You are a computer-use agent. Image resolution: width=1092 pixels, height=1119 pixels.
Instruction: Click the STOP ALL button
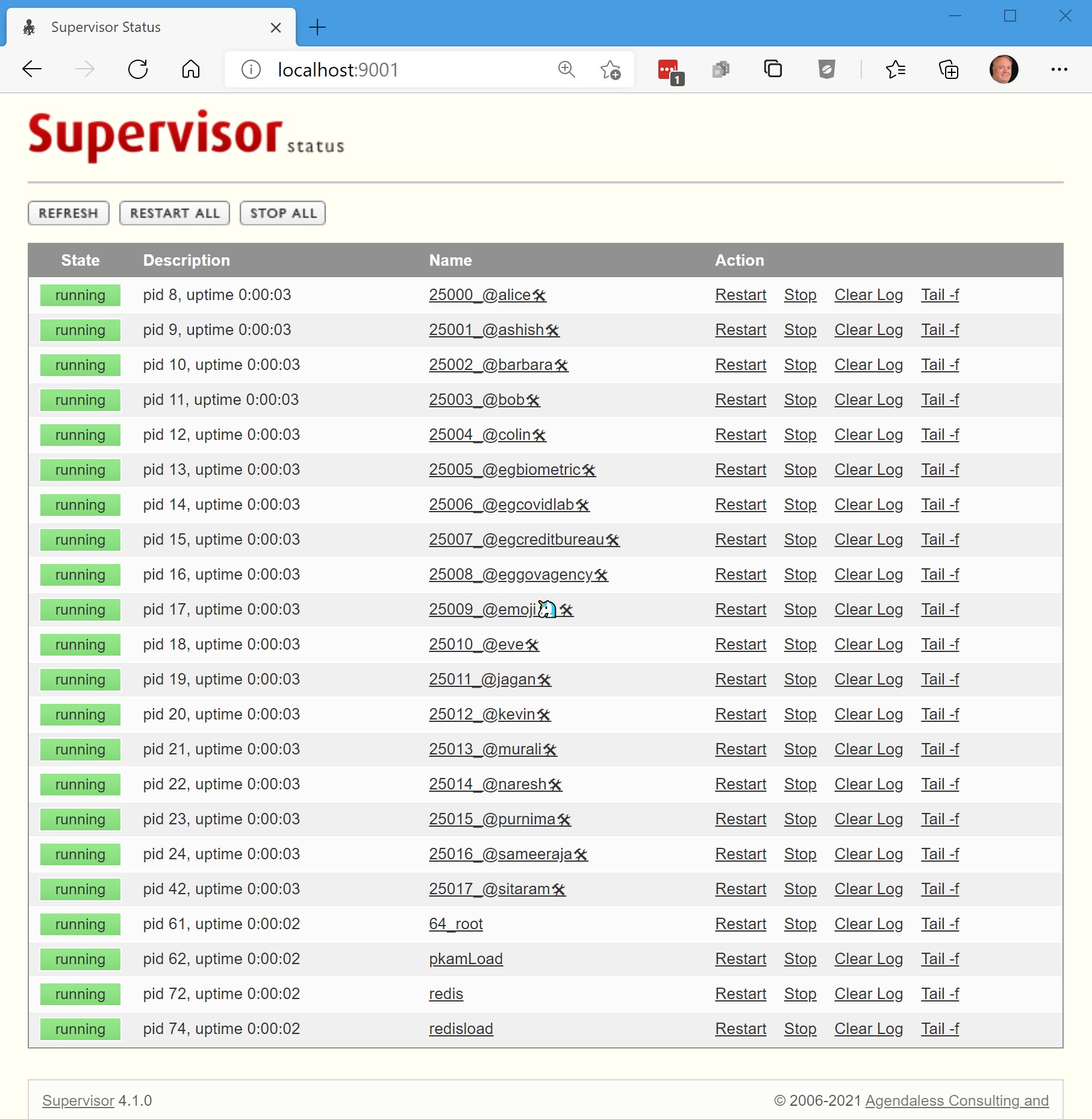pos(283,213)
